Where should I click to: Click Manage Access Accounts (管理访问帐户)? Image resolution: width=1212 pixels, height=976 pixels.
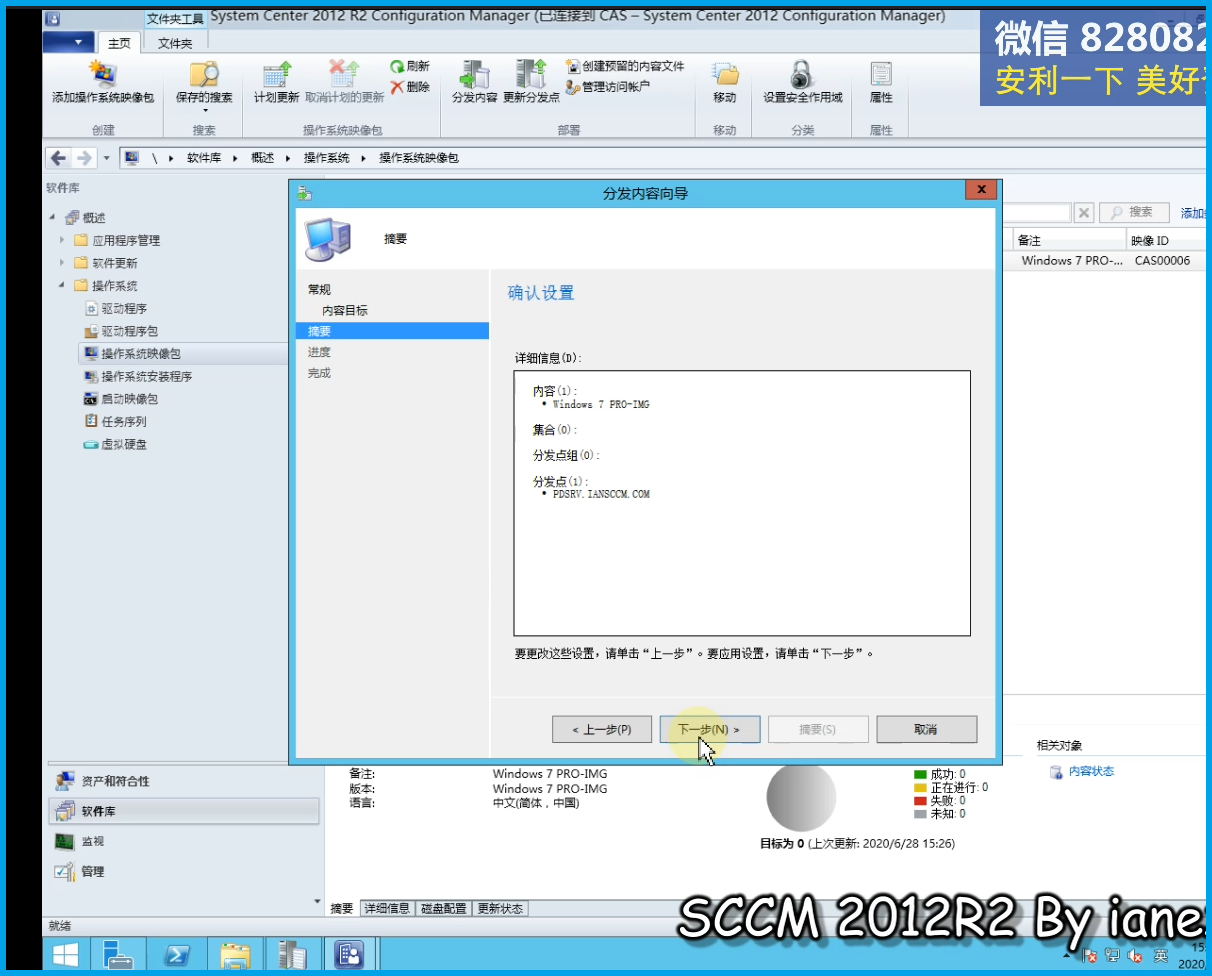[608, 87]
